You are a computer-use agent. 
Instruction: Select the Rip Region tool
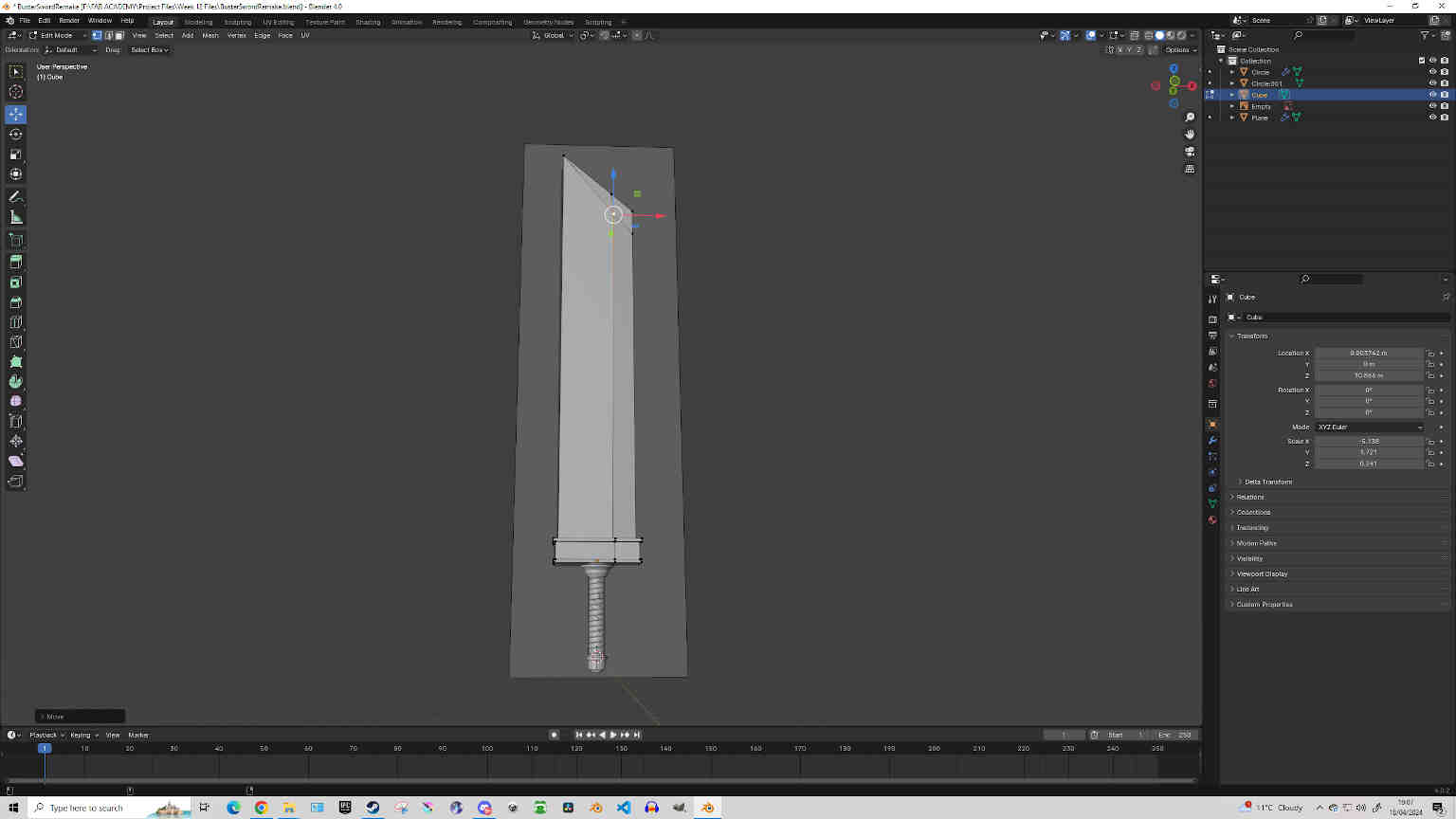[x=15, y=481]
